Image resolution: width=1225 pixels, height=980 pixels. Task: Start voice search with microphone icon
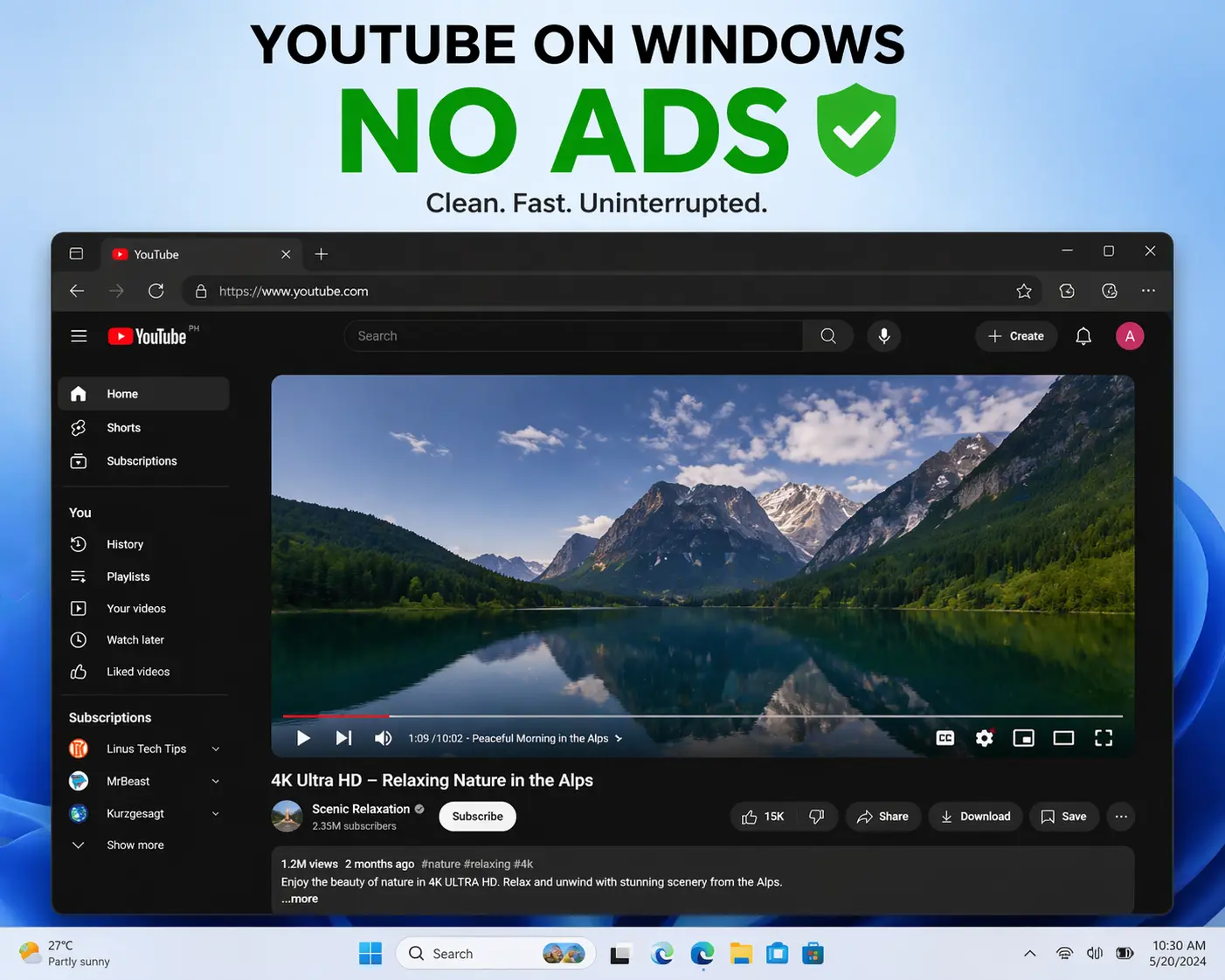click(x=884, y=336)
